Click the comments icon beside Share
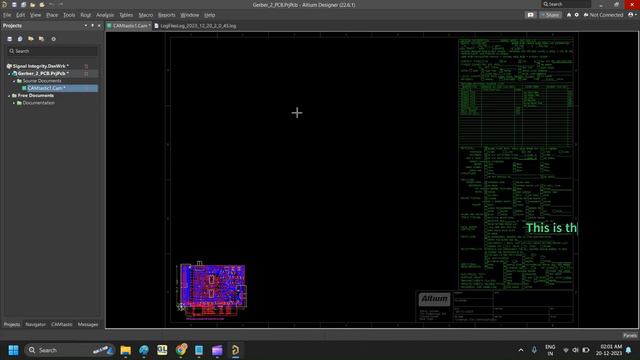 click(x=530, y=15)
